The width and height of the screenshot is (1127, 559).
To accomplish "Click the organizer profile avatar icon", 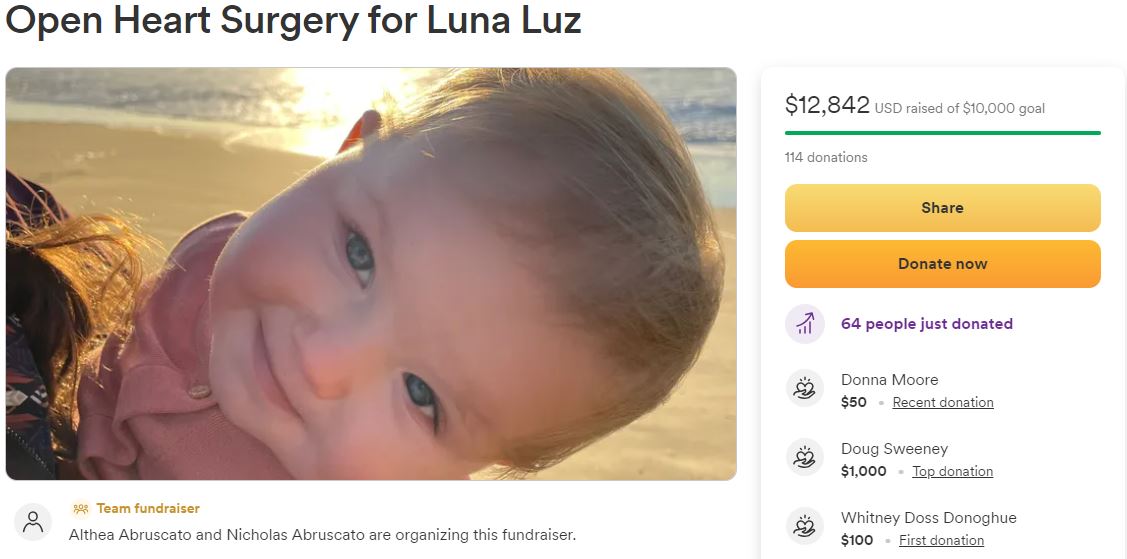I will pos(33,522).
